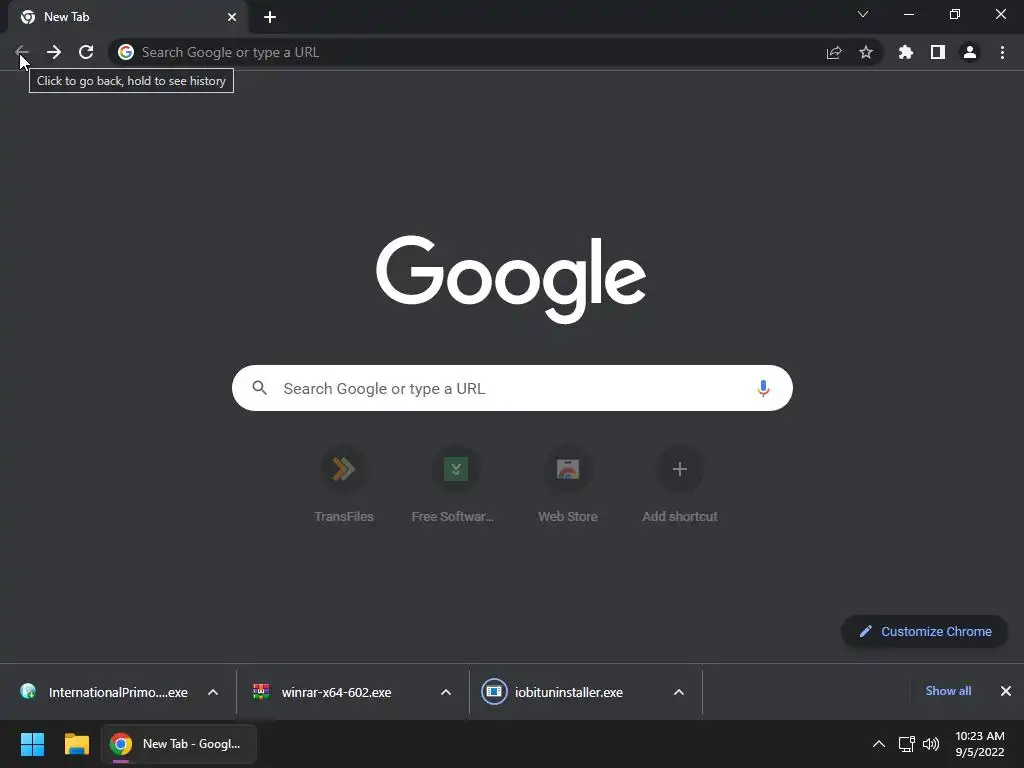This screenshot has width=1024, height=768.
Task: Show hidden system tray icons
Action: 879,744
